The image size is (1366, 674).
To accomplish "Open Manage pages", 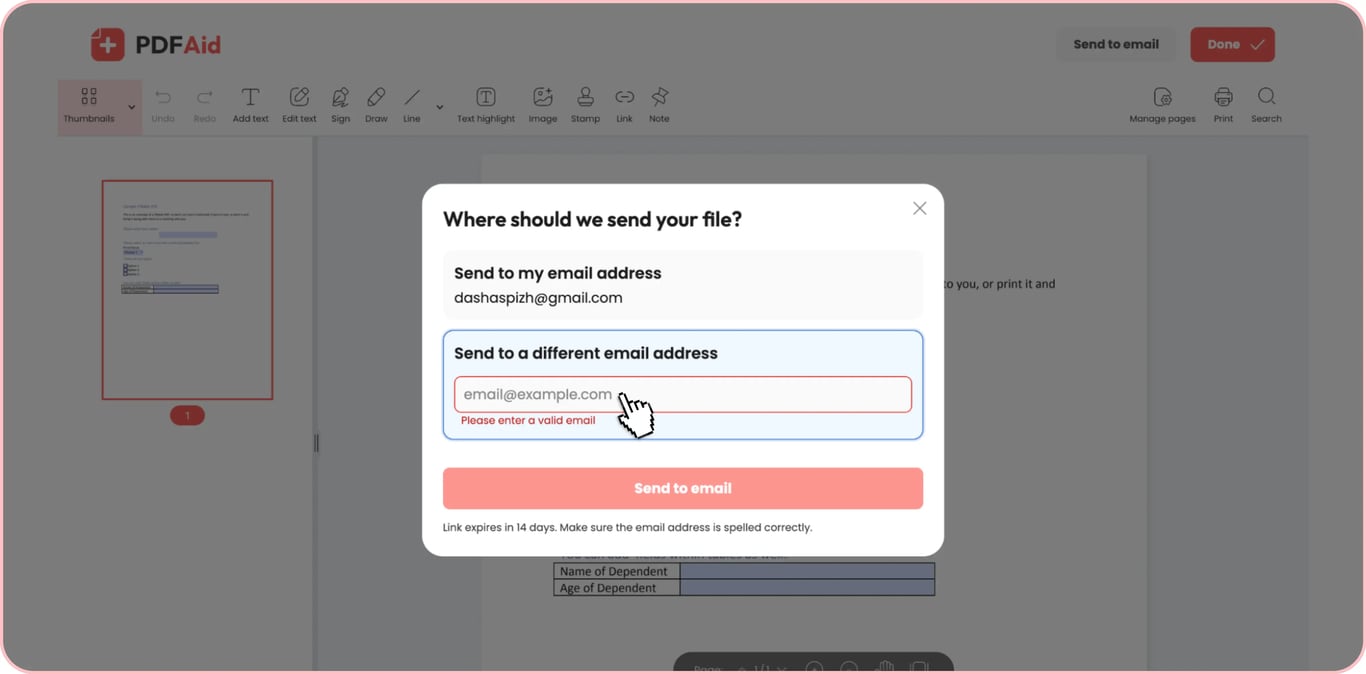I will pyautogui.click(x=1162, y=105).
